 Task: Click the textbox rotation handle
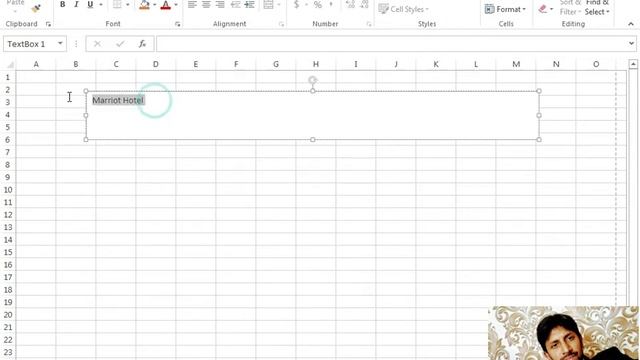point(313,80)
